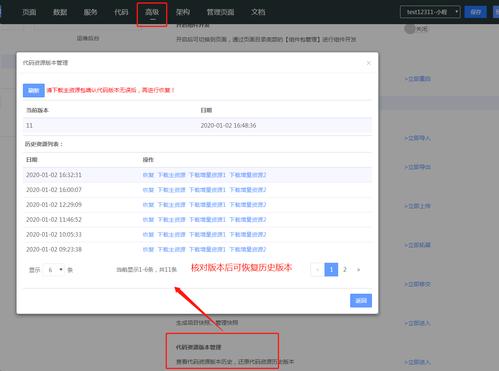Toggle the 关闭 switch in background page
The height and width of the screenshot is (371, 499).
[x=410, y=29]
